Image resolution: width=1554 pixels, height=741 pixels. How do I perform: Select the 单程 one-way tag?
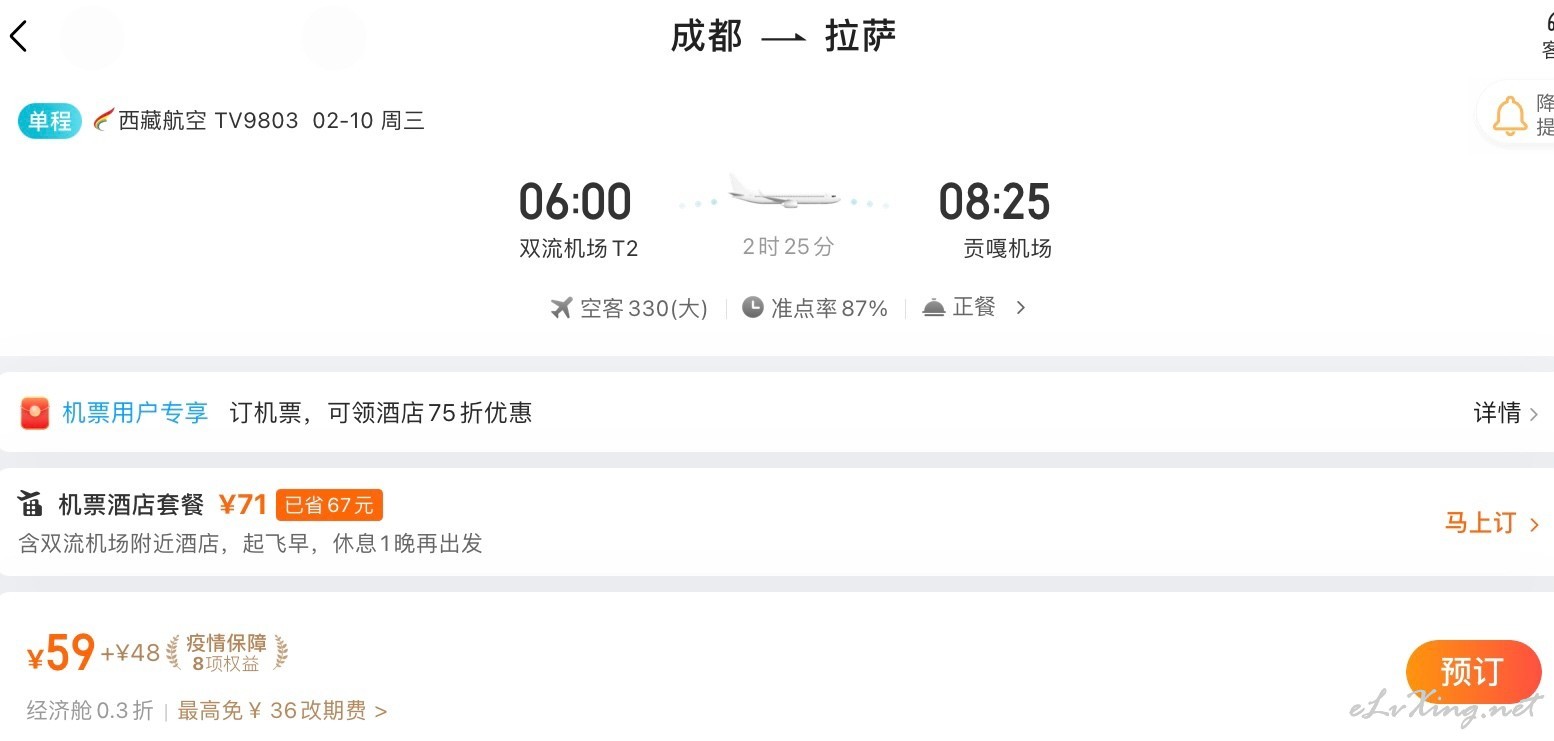49,121
